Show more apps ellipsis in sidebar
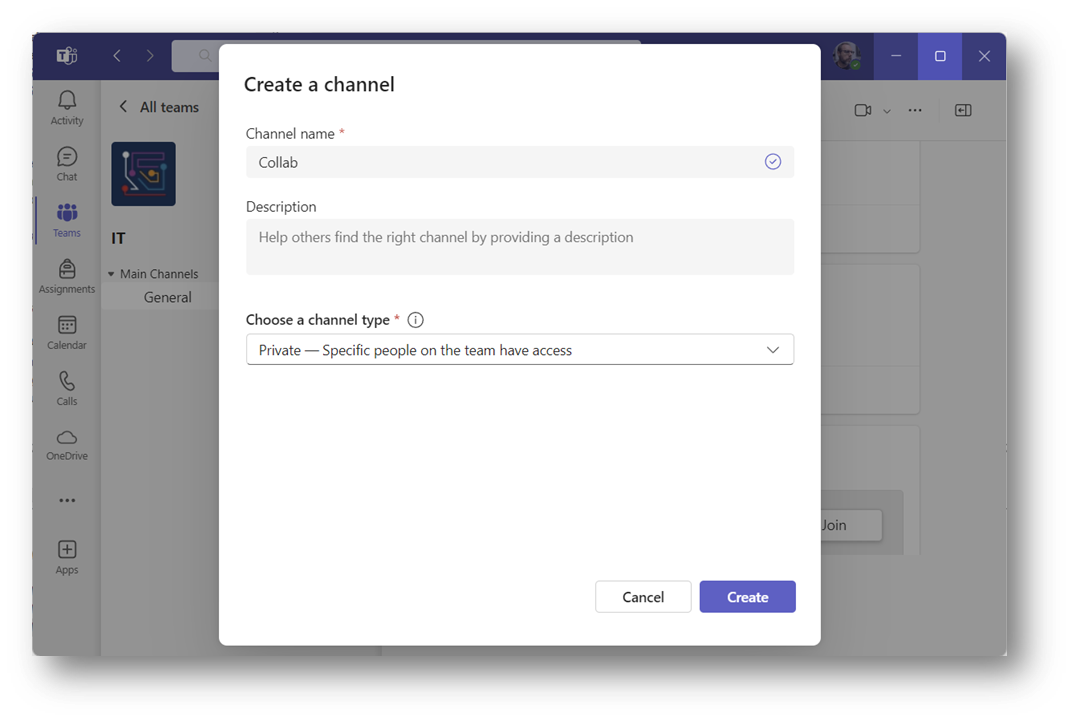Viewport: 1072px width, 721px height. click(x=67, y=500)
